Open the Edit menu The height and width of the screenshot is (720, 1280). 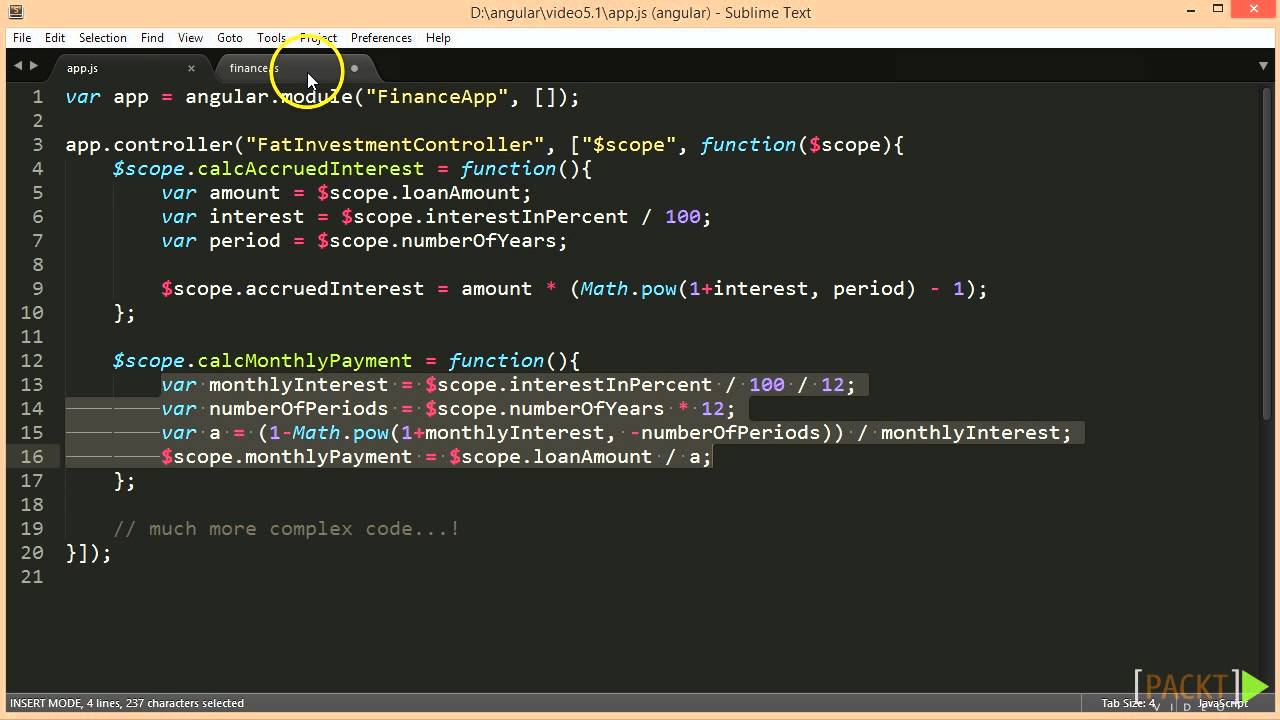point(55,38)
